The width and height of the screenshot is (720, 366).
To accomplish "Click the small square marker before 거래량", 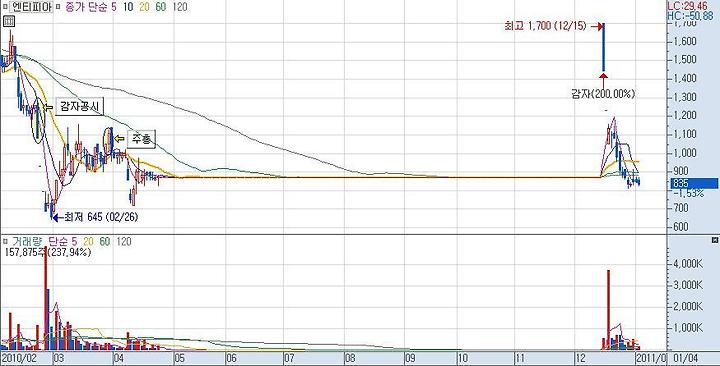I will pyautogui.click(x=5, y=241).
